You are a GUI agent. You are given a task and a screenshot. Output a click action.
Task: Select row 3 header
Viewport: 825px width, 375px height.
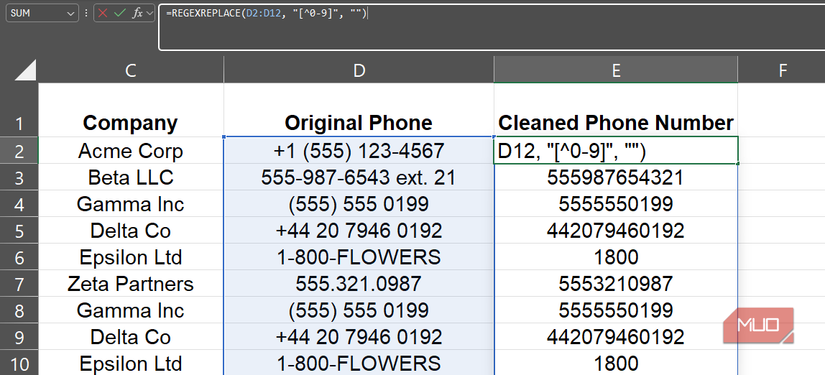(19, 177)
